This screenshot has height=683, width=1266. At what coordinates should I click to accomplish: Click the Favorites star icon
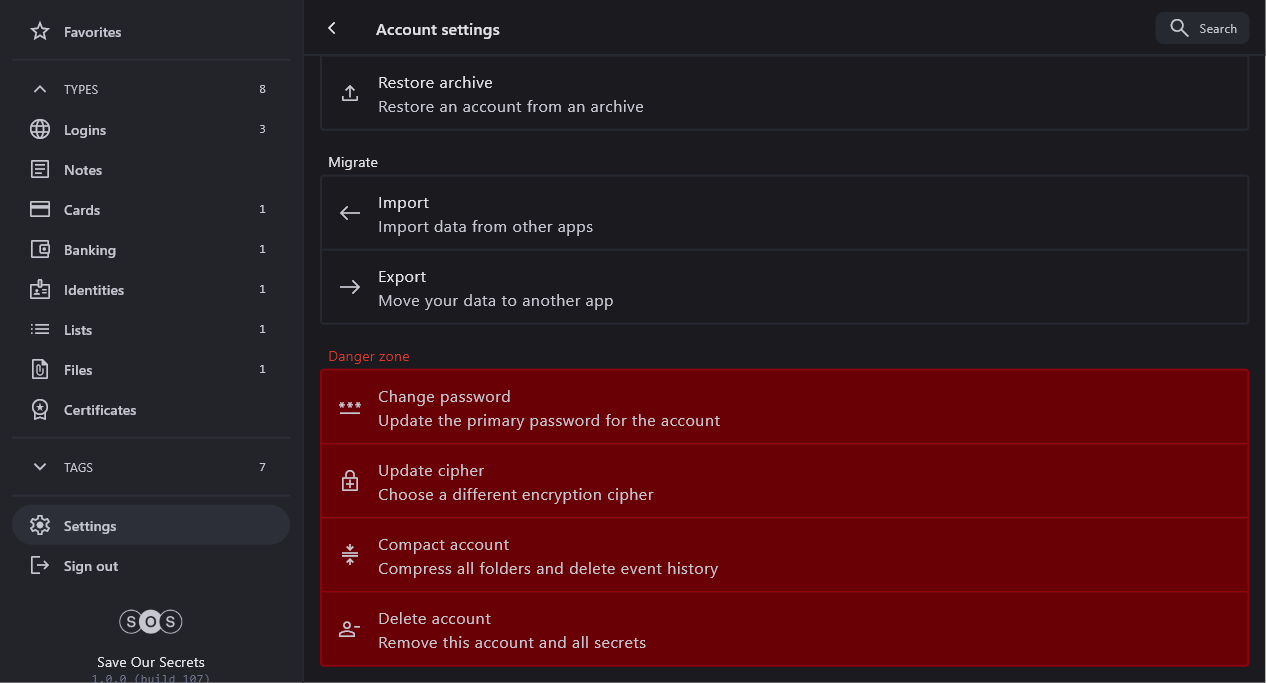40,32
